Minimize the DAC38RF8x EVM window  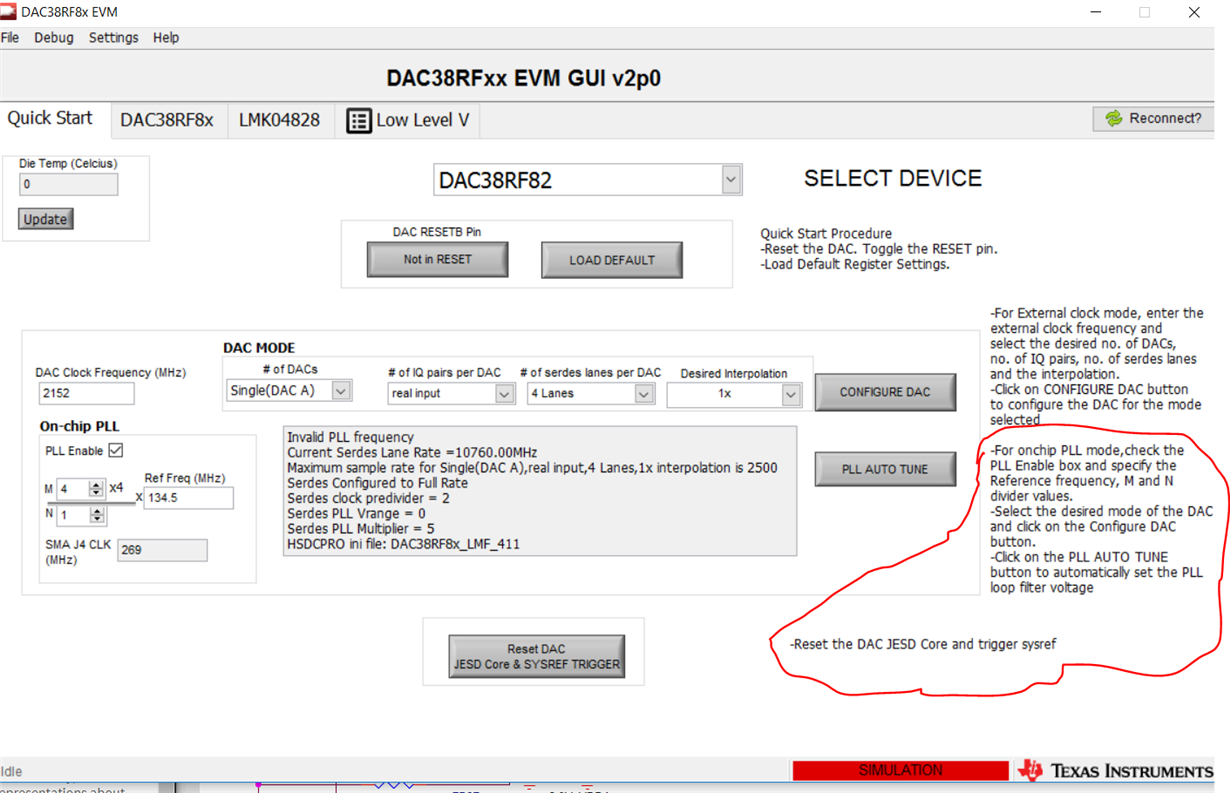pyautogui.click(x=1094, y=13)
